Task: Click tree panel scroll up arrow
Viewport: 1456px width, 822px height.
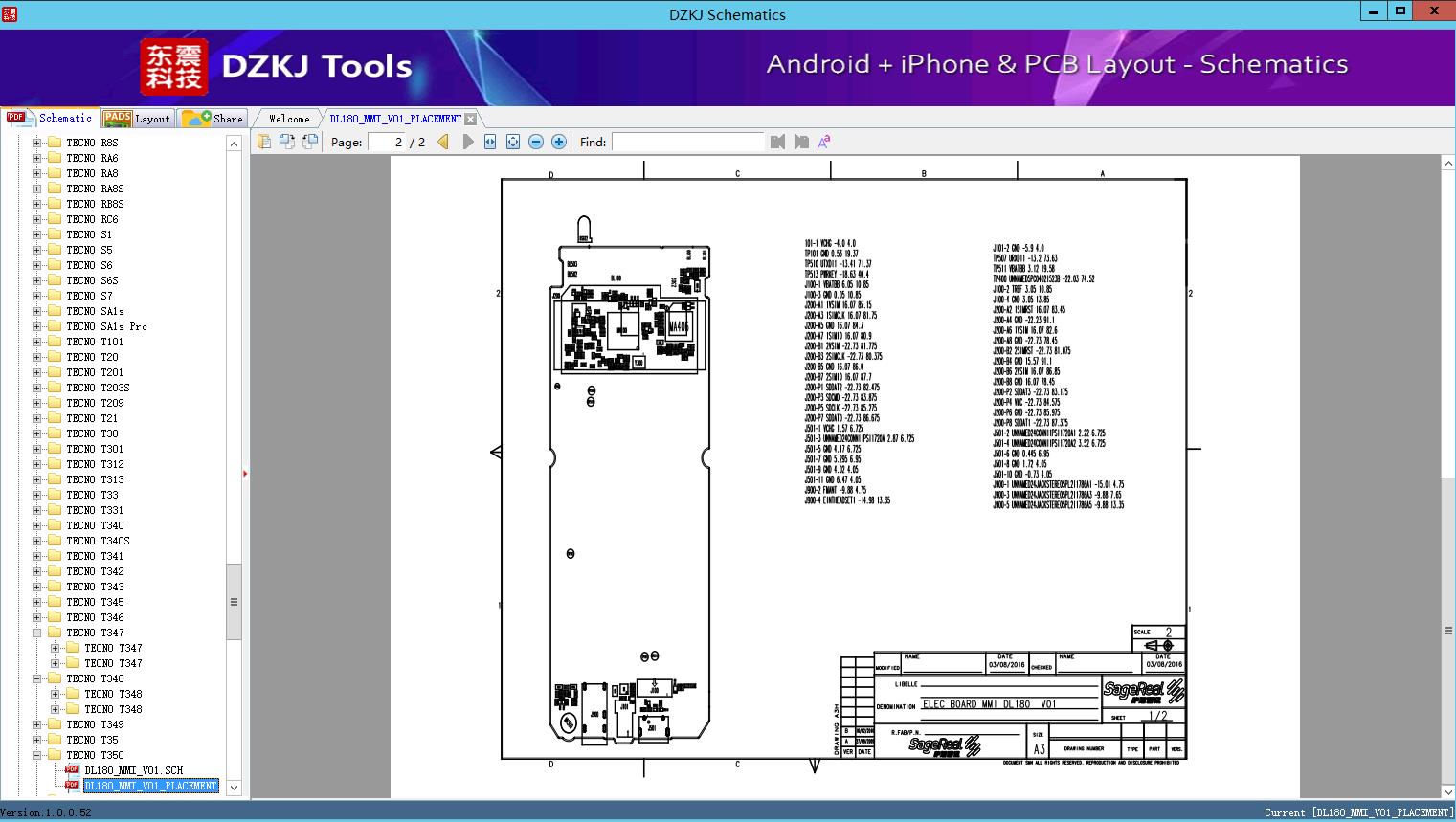Action: pyautogui.click(x=234, y=144)
